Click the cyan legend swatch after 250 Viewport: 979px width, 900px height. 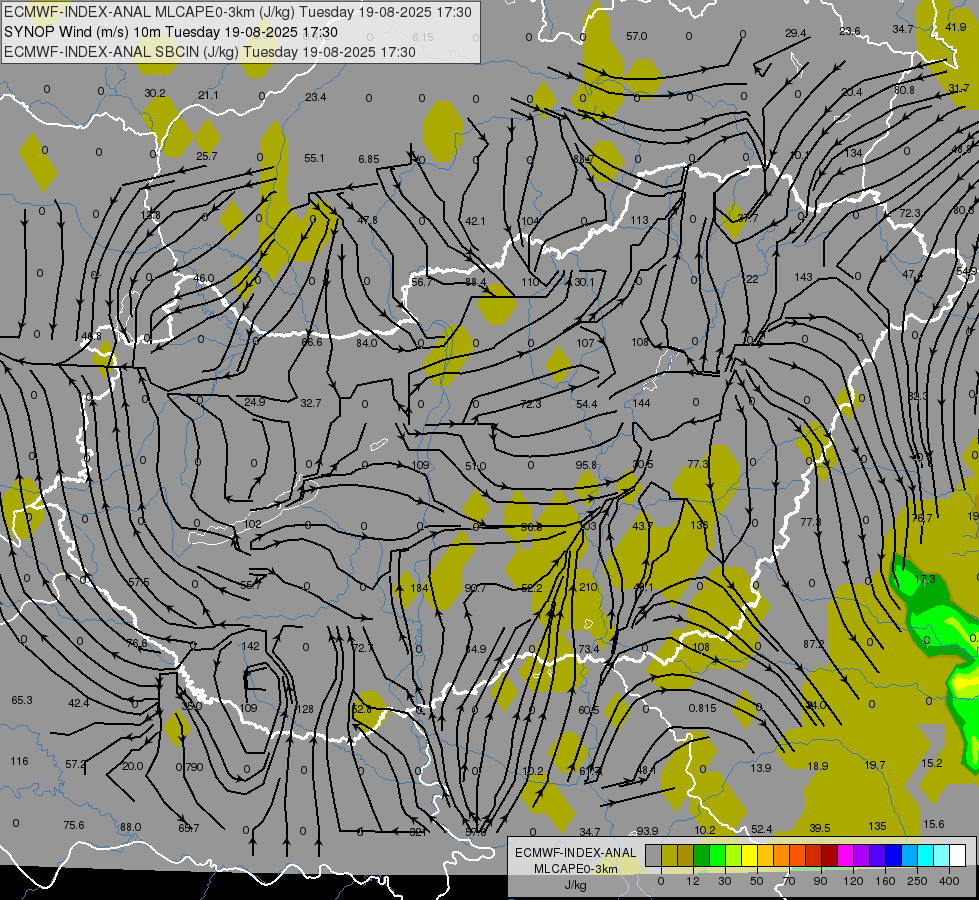coord(925,856)
